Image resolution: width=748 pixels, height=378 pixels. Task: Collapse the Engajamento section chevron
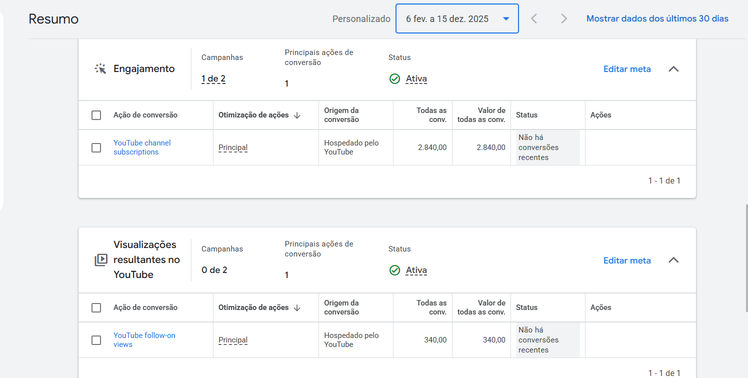[x=673, y=69]
